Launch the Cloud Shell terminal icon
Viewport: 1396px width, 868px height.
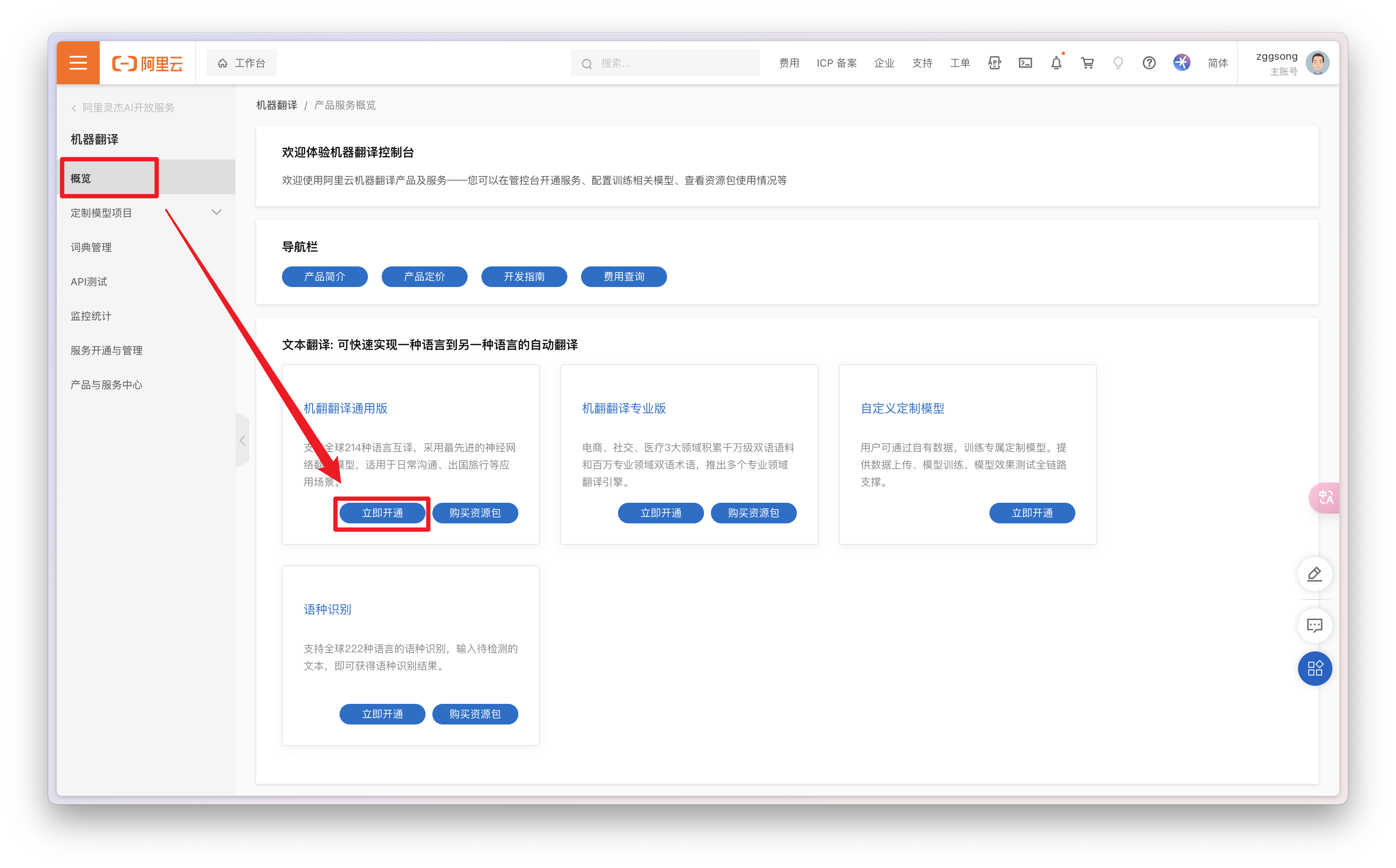click(1026, 63)
